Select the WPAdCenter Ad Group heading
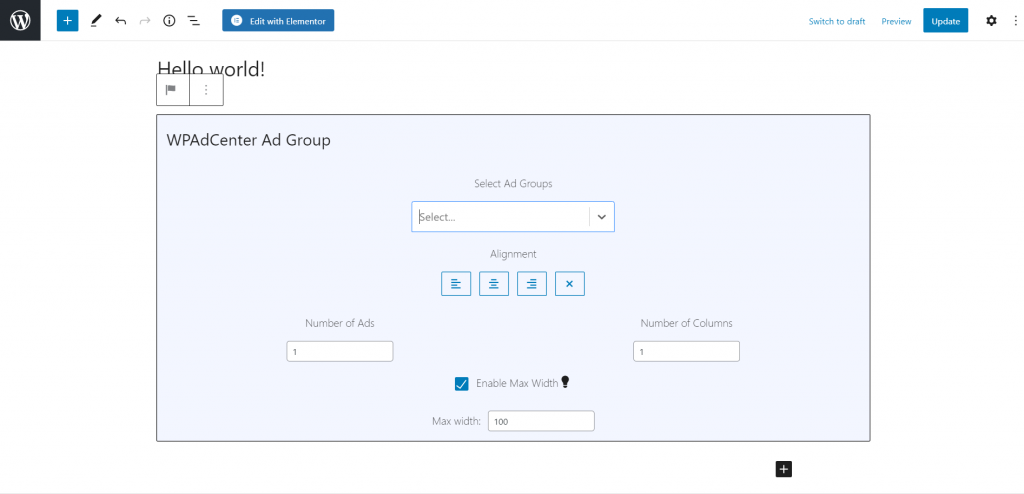The width and height of the screenshot is (1024, 494). [248, 140]
